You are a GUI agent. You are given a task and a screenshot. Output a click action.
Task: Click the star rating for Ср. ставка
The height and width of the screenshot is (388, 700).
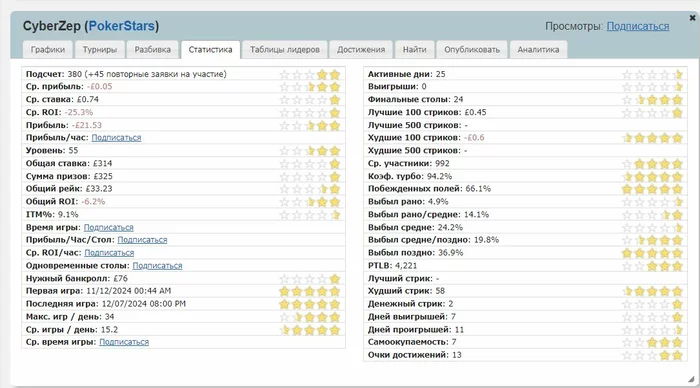tap(310, 100)
